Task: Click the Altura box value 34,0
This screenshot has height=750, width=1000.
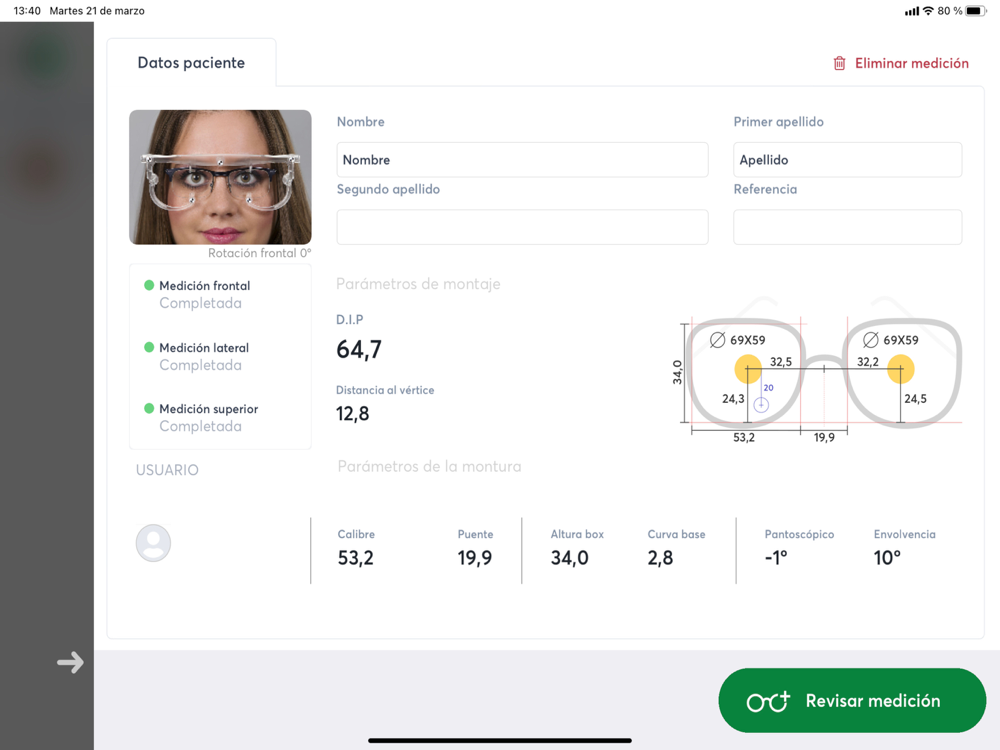Action: (x=570, y=558)
